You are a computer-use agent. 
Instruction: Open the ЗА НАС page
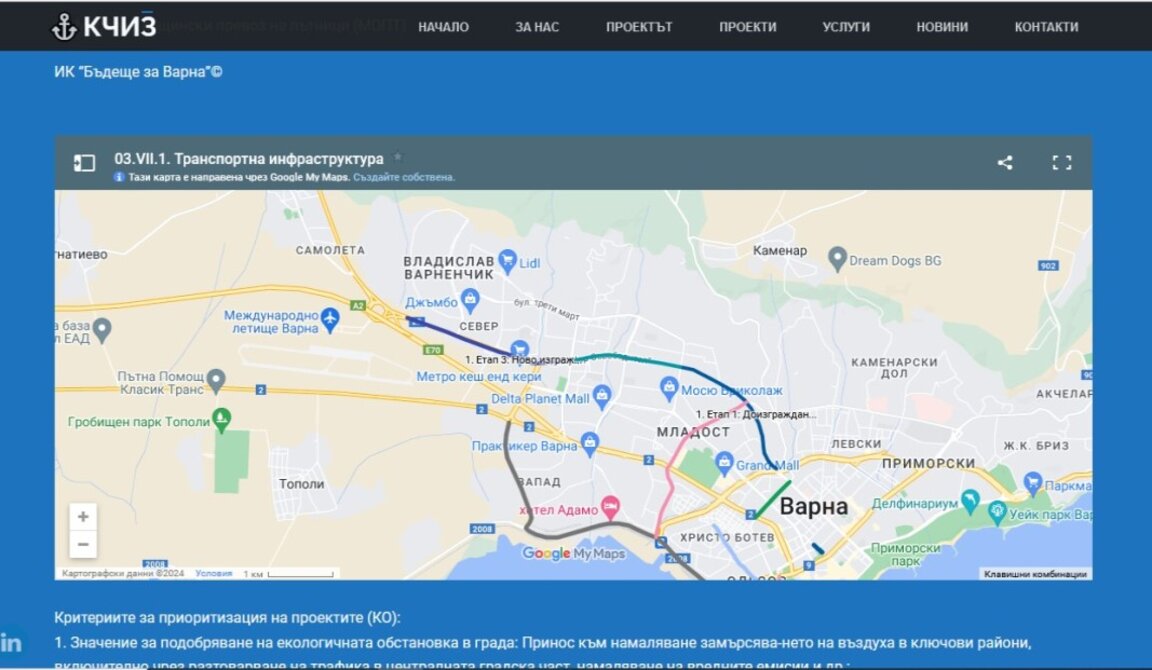point(537,27)
